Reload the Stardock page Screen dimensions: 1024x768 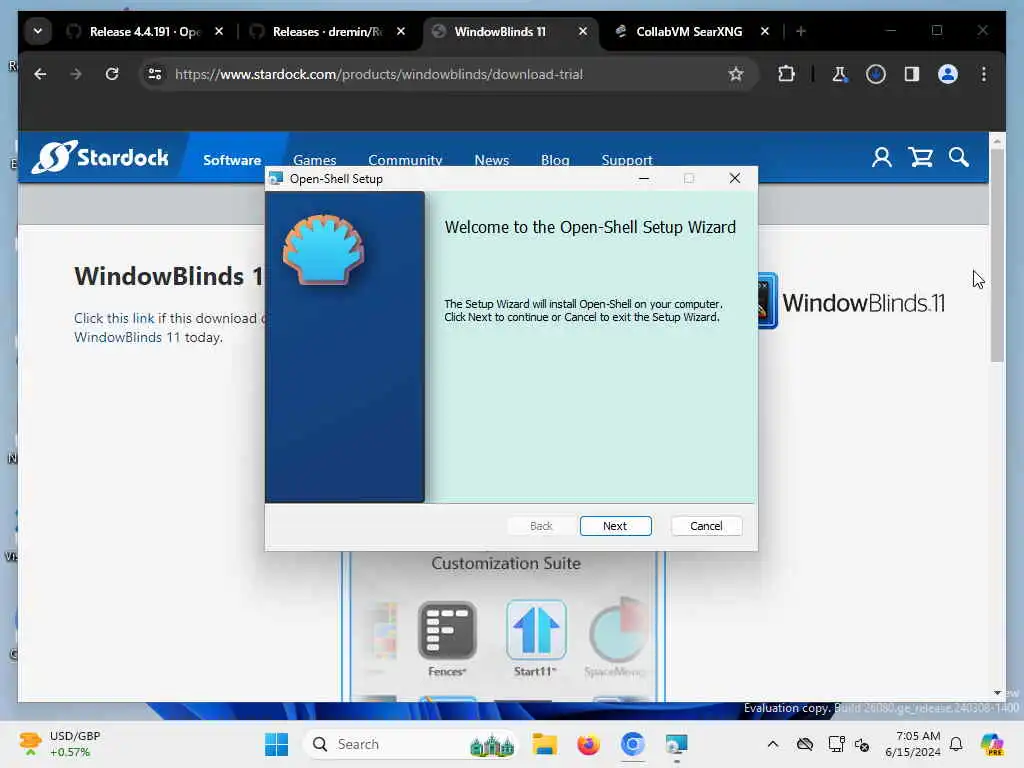click(112, 74)
